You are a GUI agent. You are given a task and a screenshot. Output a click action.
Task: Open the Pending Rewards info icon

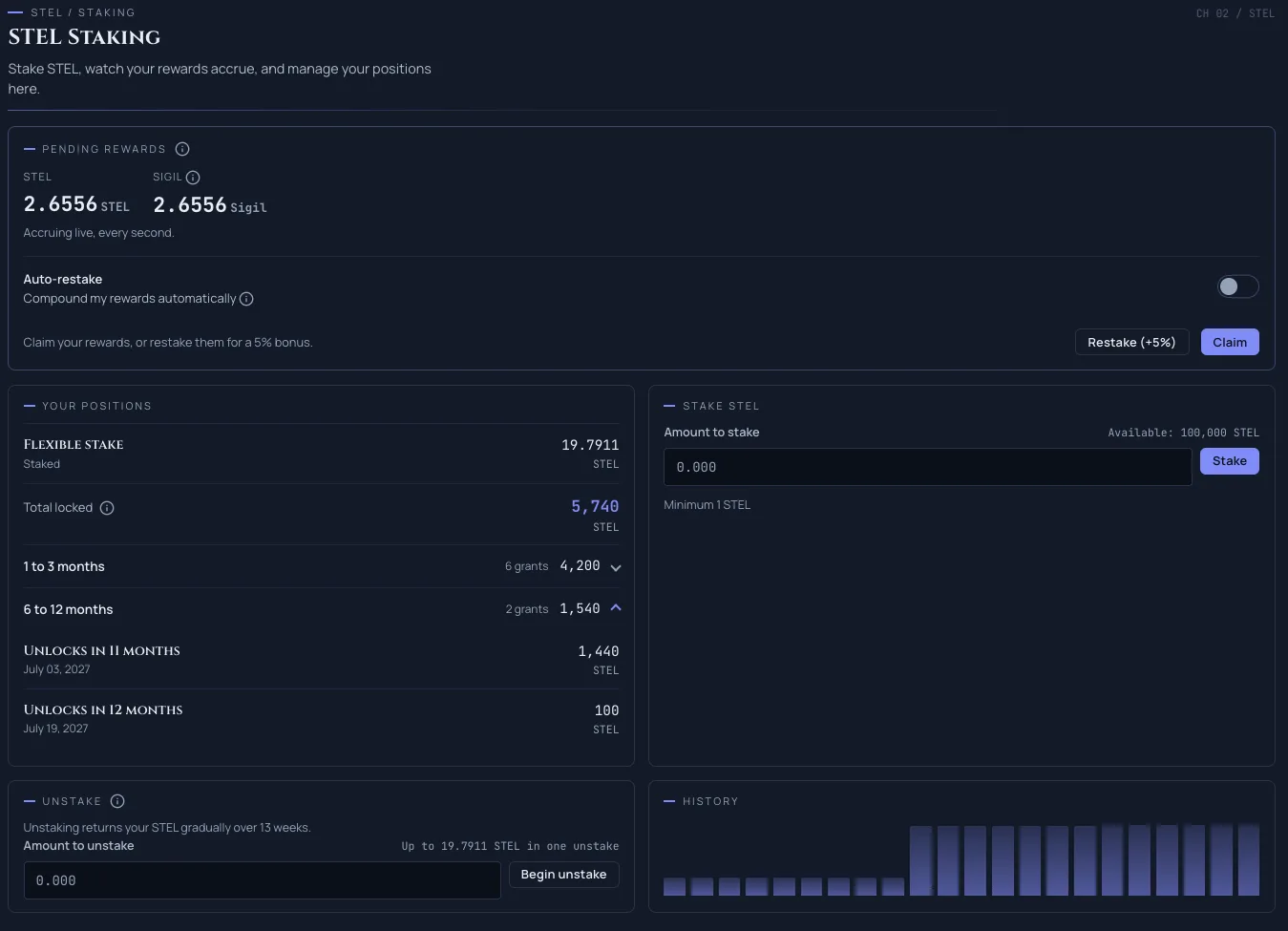pos(182,149)
